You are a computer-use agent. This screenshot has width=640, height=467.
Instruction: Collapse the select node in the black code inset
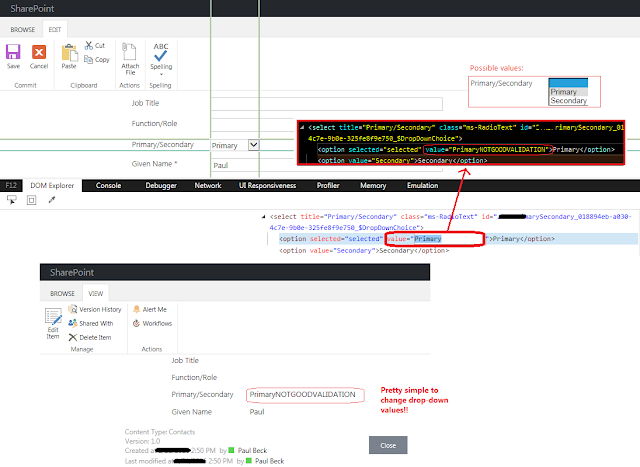(x=302, y=127)
